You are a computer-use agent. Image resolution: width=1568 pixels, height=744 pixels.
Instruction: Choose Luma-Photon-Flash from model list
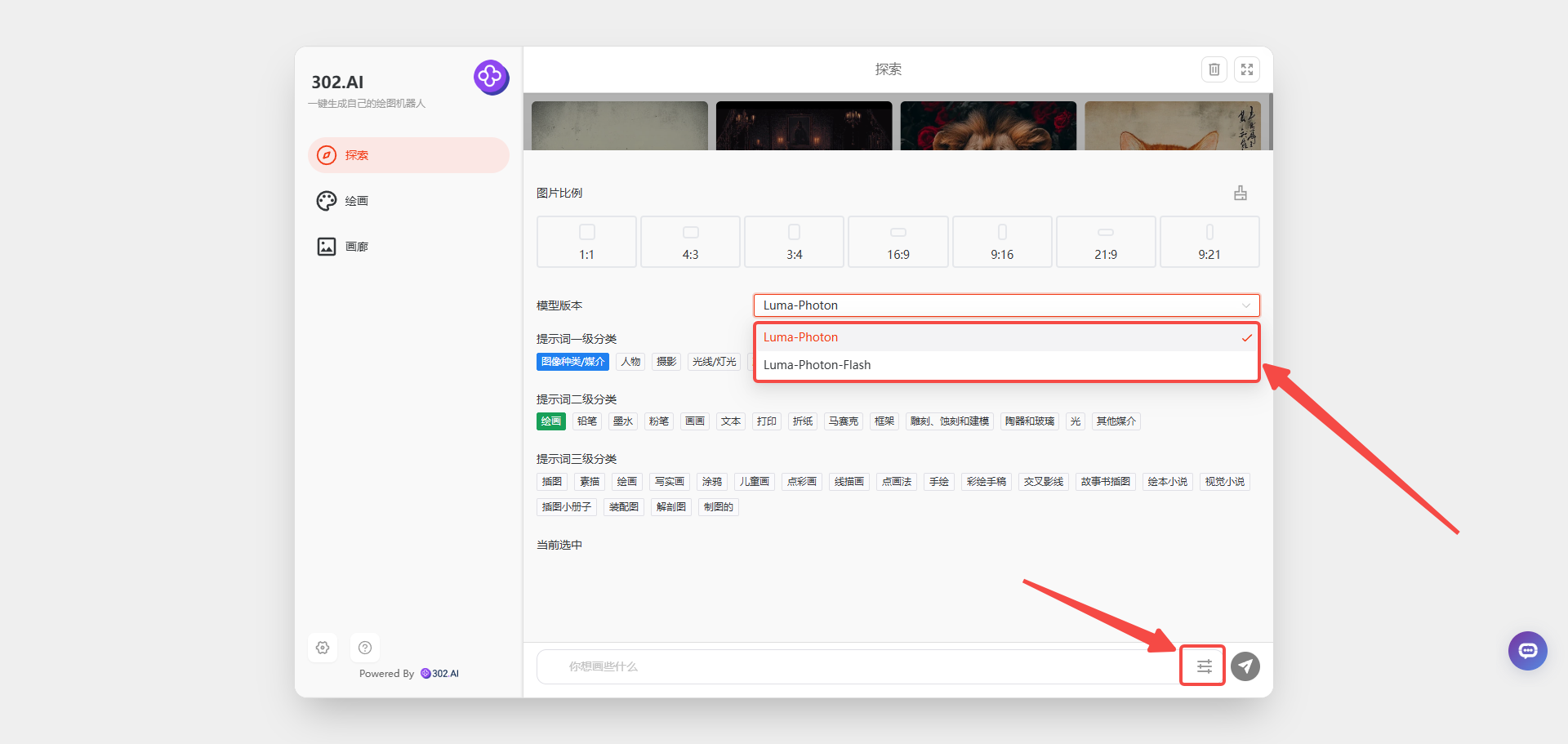(1006, 365)
